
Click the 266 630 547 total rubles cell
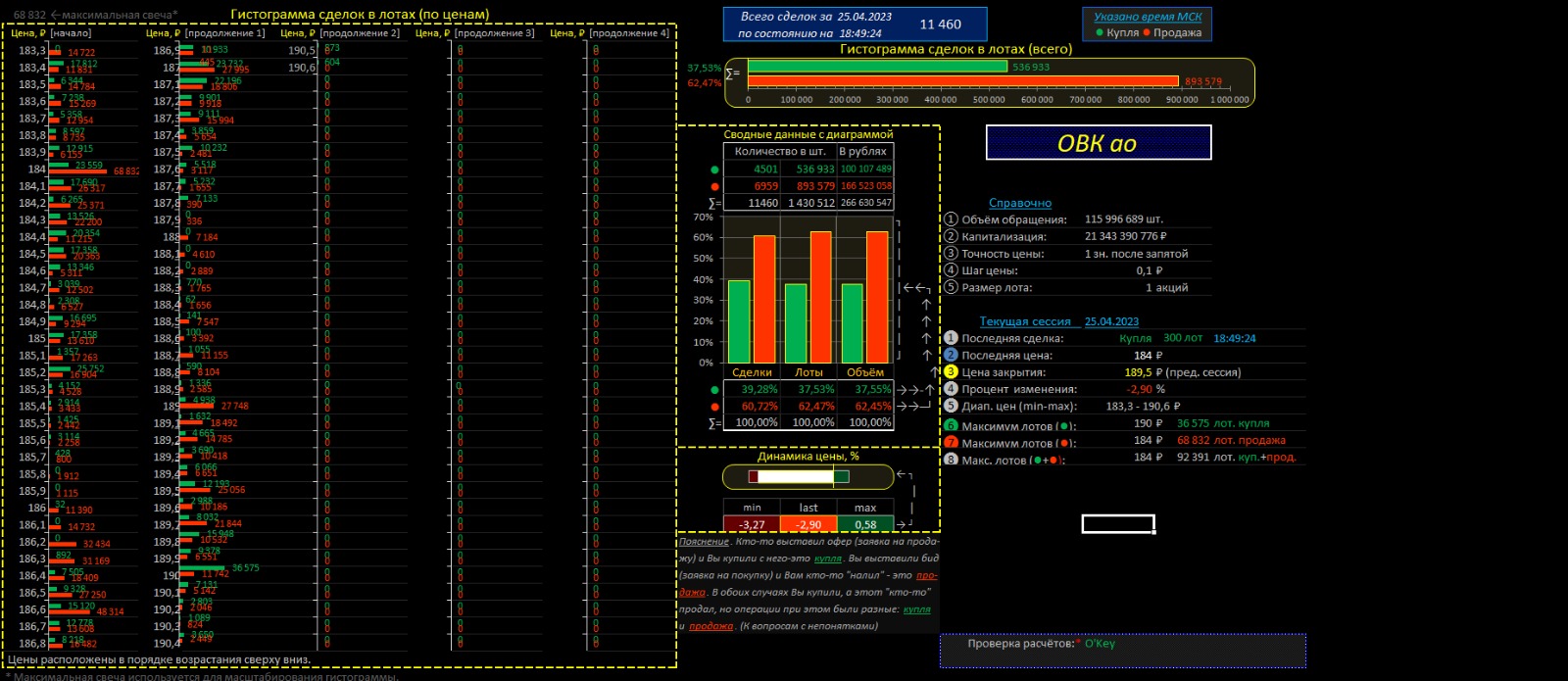[865, 203]
